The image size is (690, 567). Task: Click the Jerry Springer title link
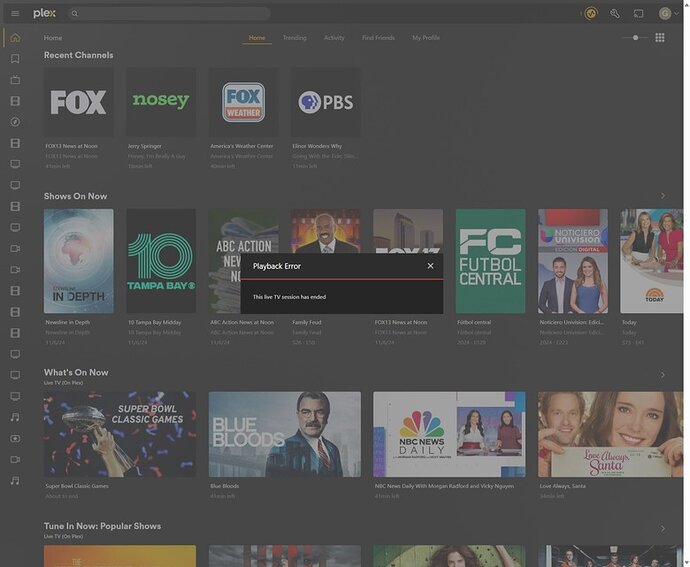coord(145,146)
